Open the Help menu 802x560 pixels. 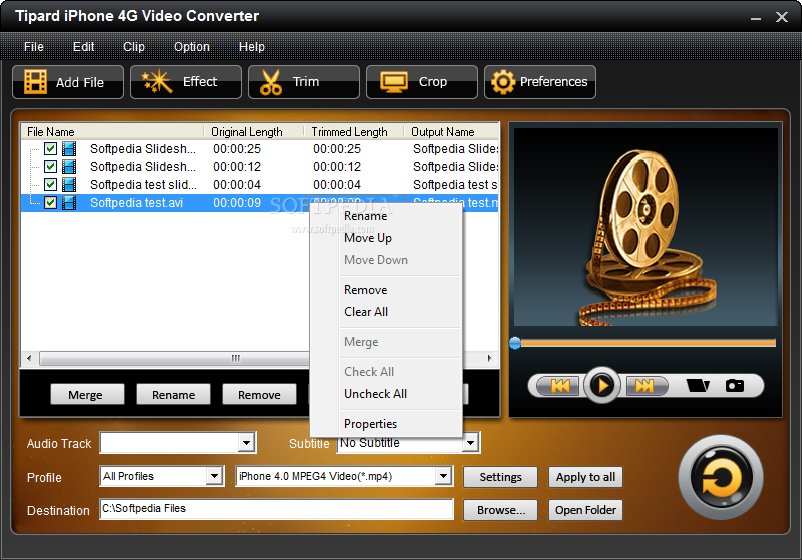(x=252, y=47)
